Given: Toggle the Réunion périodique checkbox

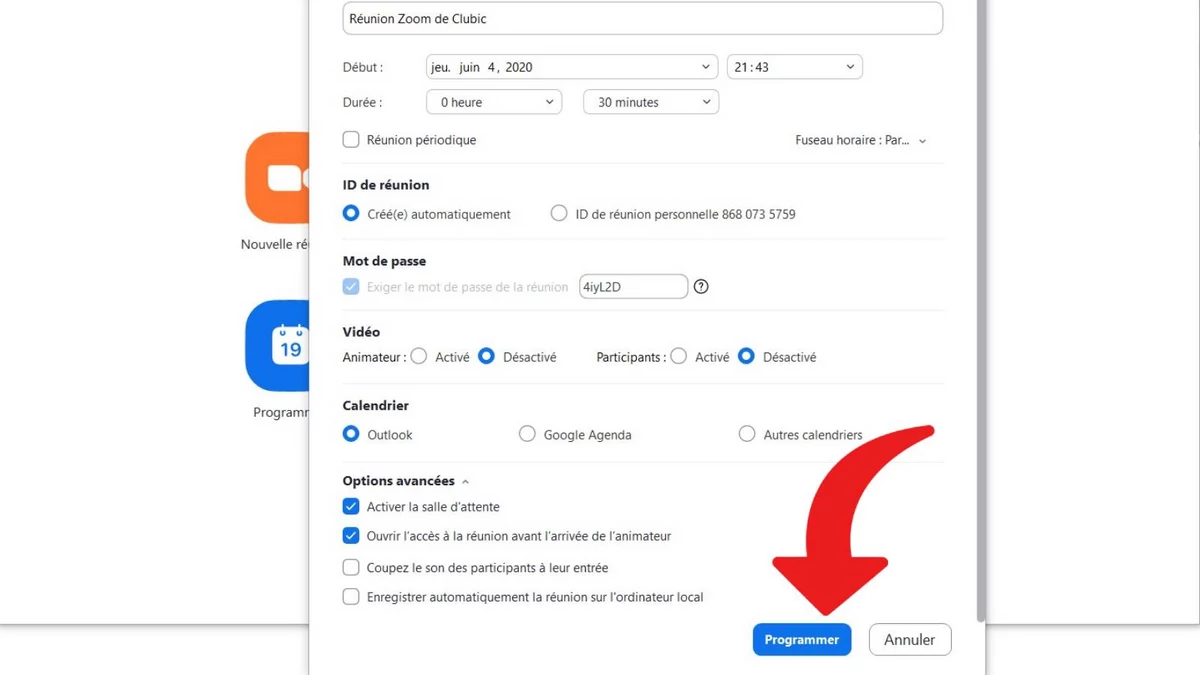Looking at the screenshot, I should coord(351,140).
